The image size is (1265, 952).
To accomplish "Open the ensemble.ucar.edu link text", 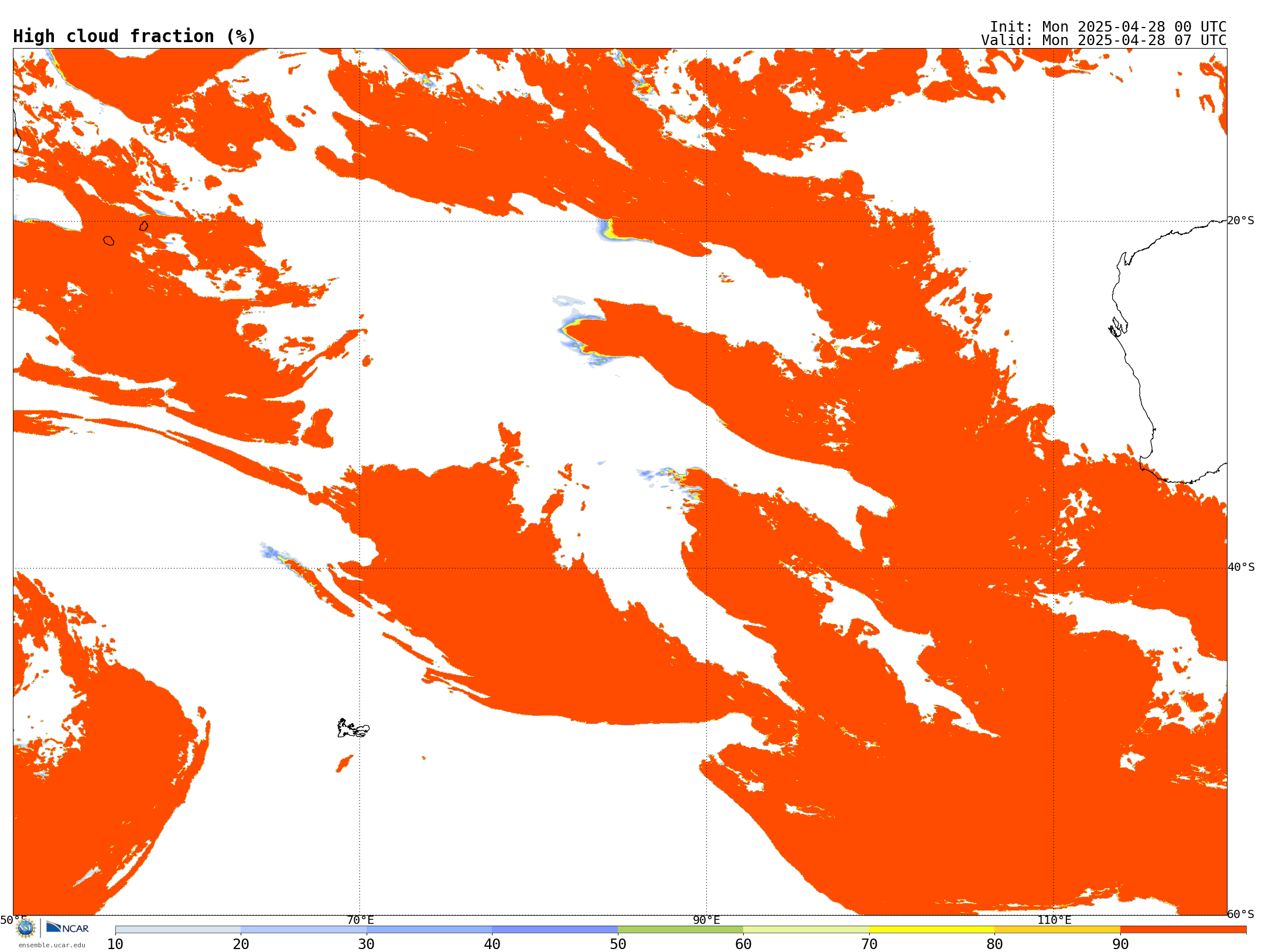I will click(x=52, y=945).
